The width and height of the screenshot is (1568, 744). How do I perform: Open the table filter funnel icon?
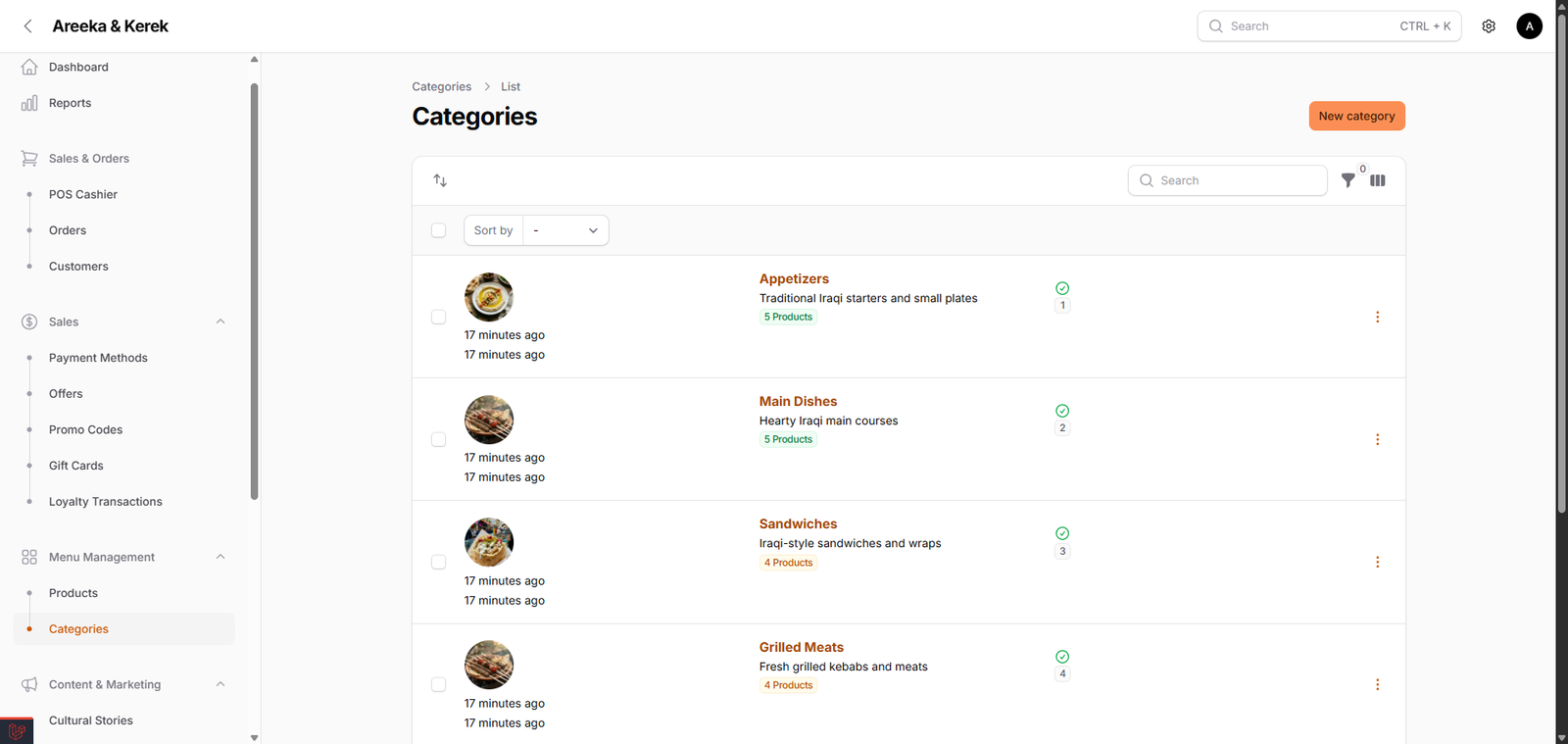[1348, 180]
